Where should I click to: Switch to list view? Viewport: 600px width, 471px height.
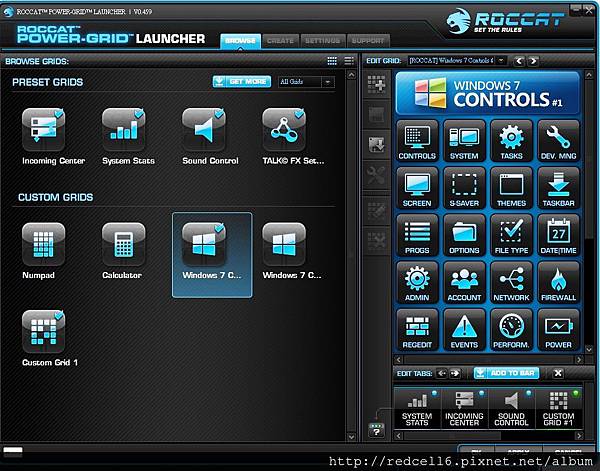[349, 61]
